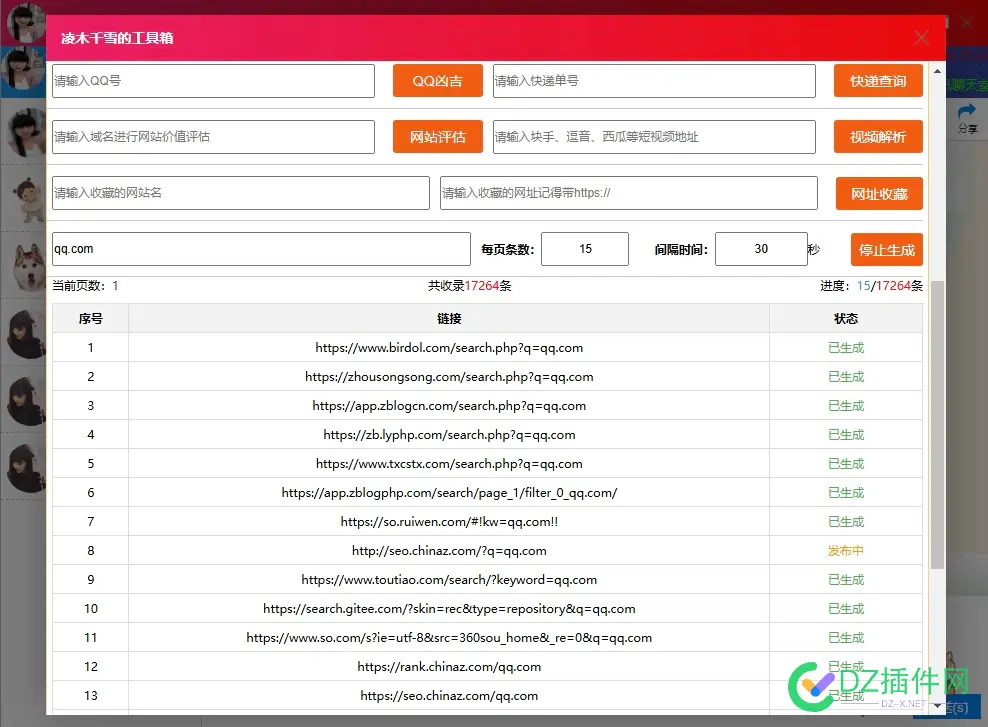Click row number 7 cell
988x727 pixels.
click(x=91, y=522)
